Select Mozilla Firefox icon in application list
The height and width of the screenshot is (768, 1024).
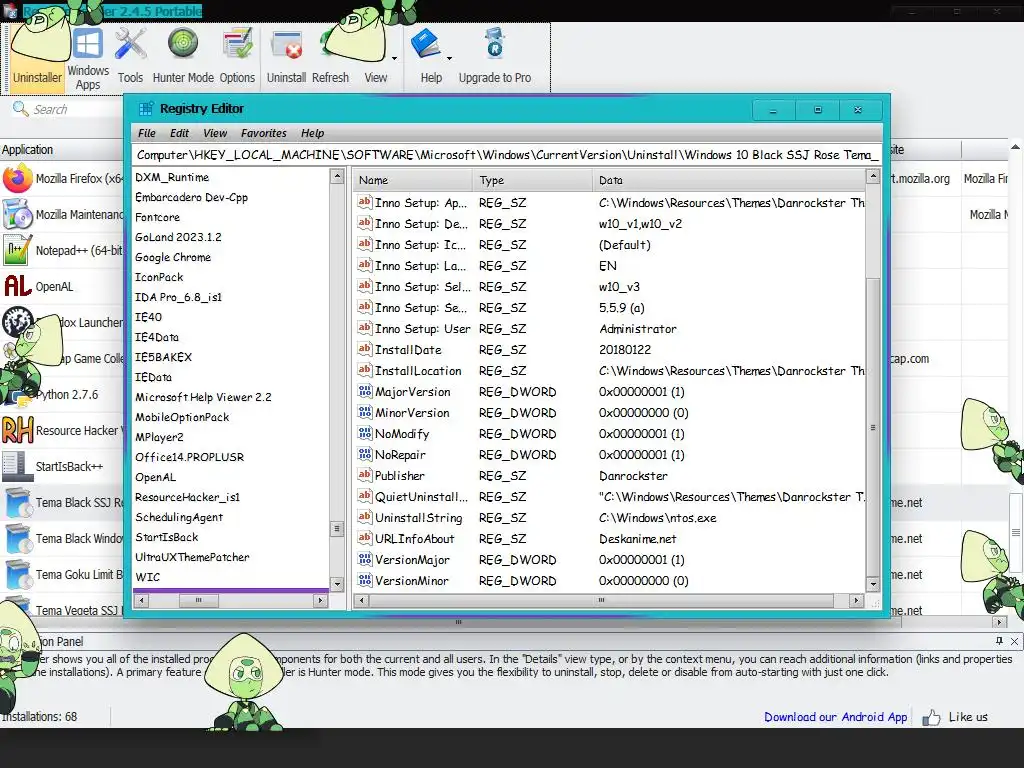(18, 178)
